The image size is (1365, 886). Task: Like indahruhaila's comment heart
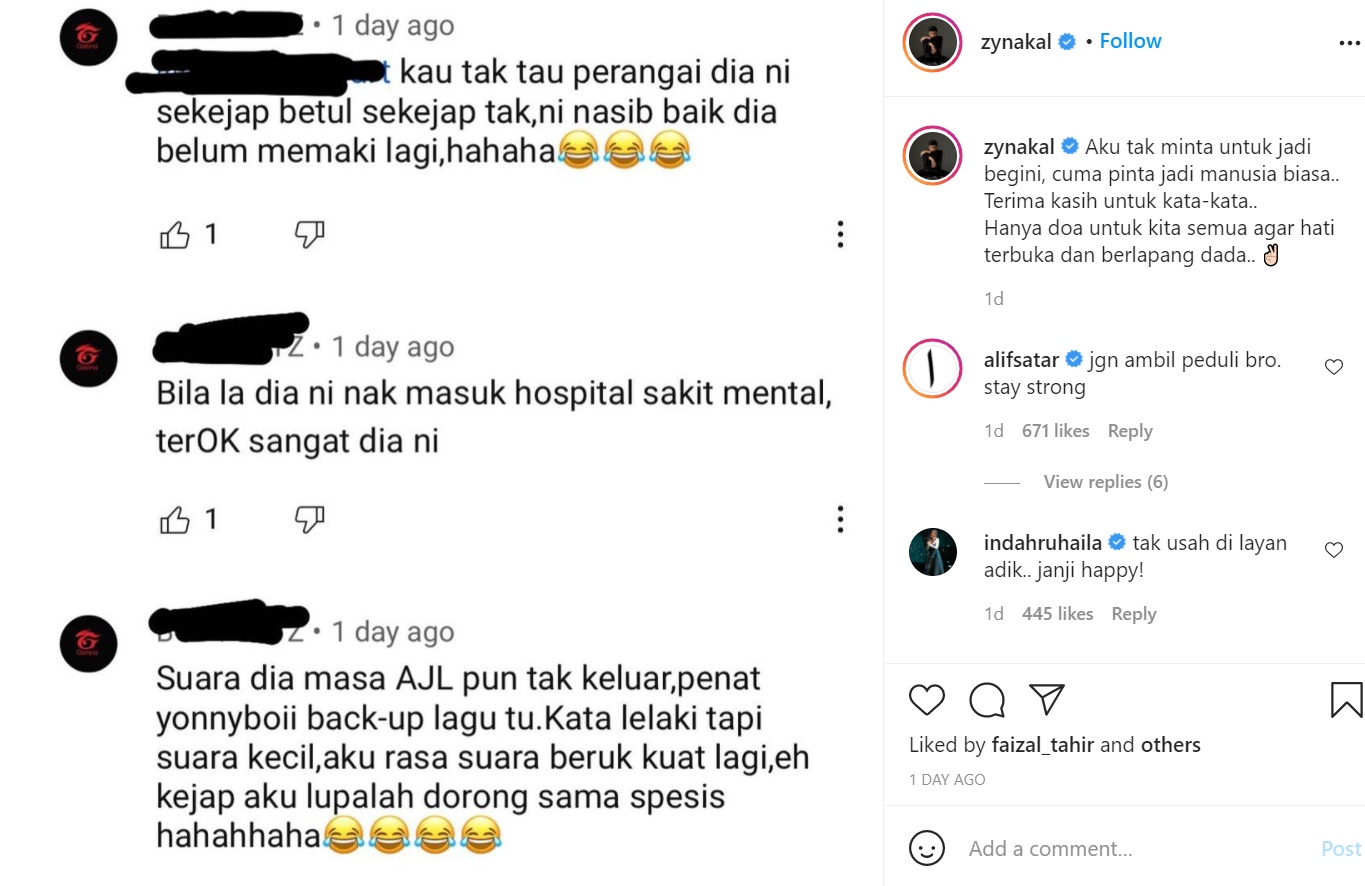pos(1333,550)
